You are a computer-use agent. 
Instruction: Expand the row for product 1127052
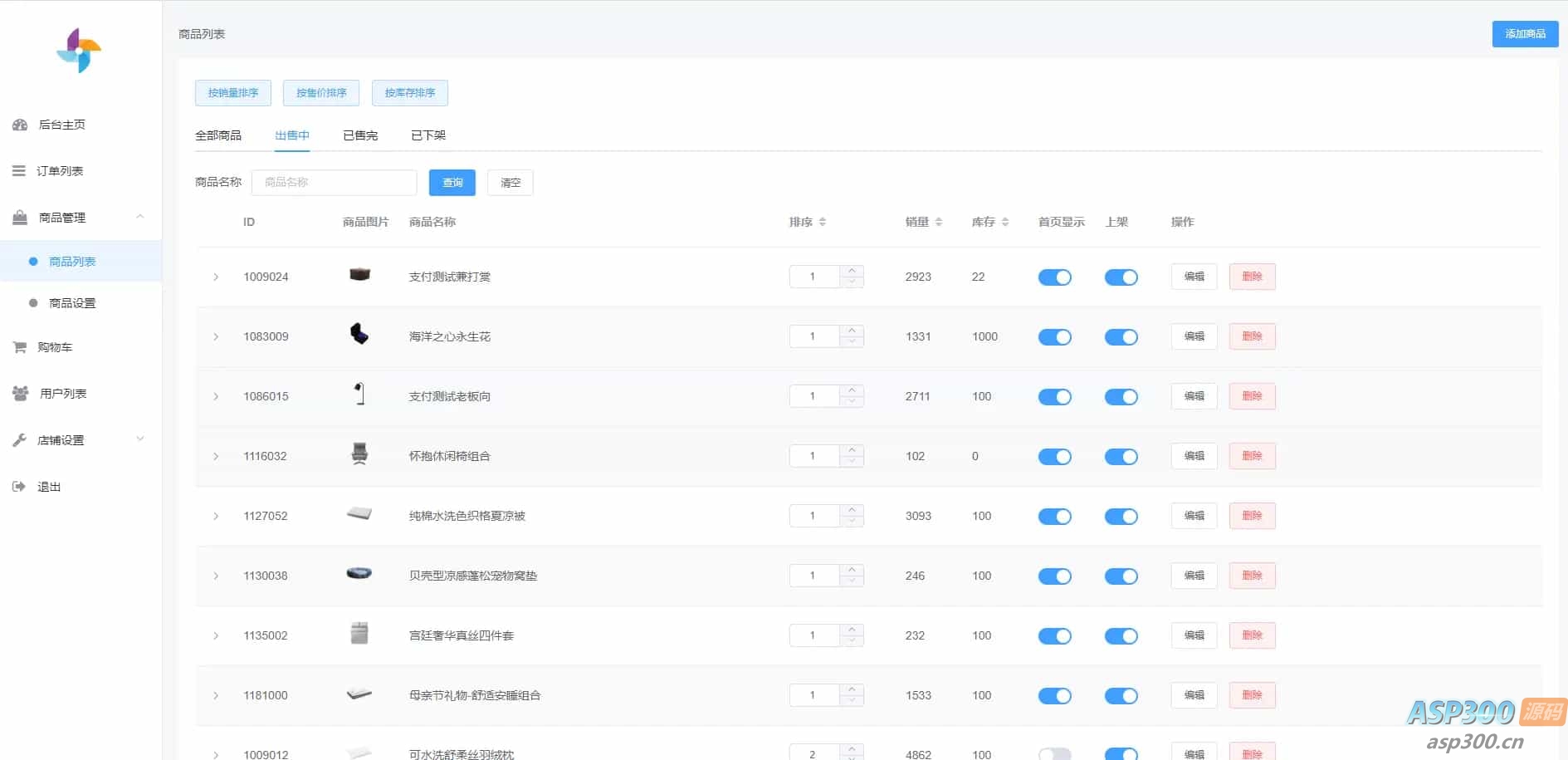coord(216,516)
